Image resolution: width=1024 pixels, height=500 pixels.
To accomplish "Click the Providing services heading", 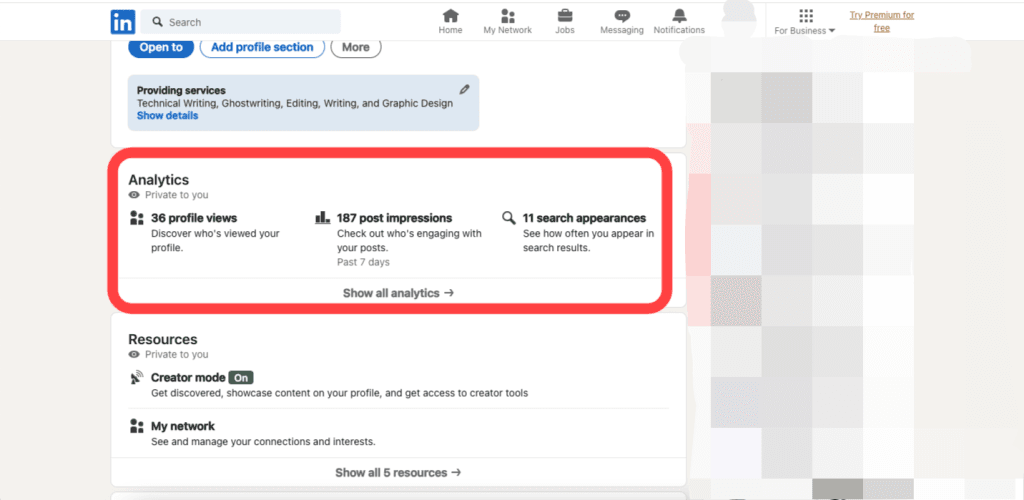I will [182, 91].
